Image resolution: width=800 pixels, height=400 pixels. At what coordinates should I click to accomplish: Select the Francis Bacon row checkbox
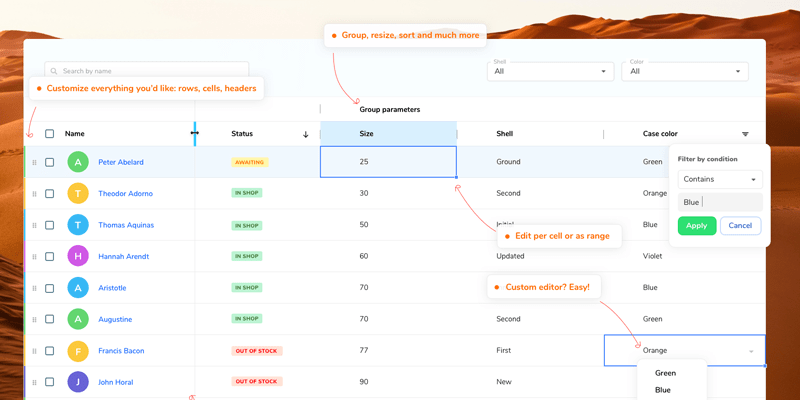click(50, 351)
